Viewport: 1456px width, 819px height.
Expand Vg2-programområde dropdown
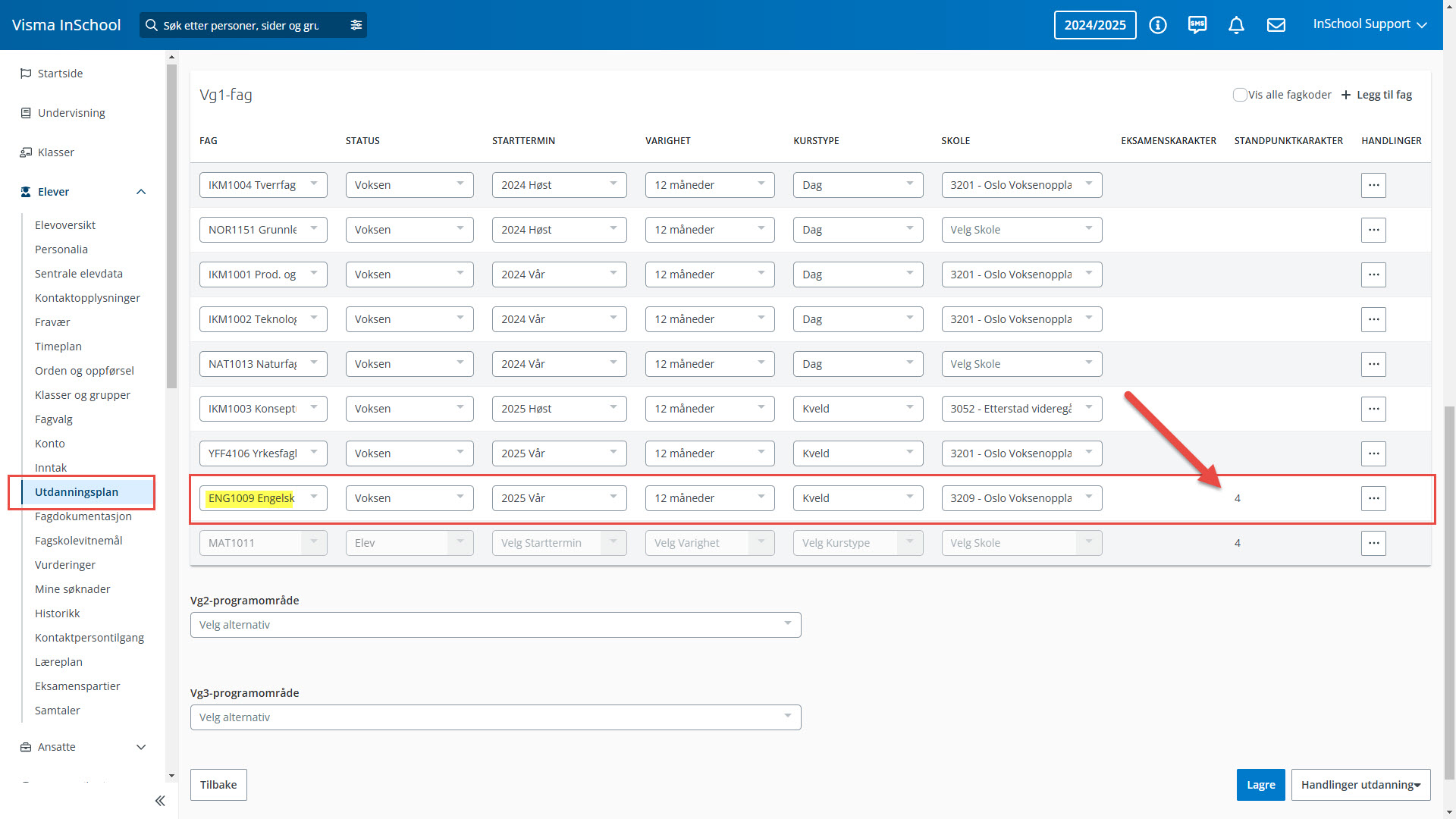[x=495, y=625]
